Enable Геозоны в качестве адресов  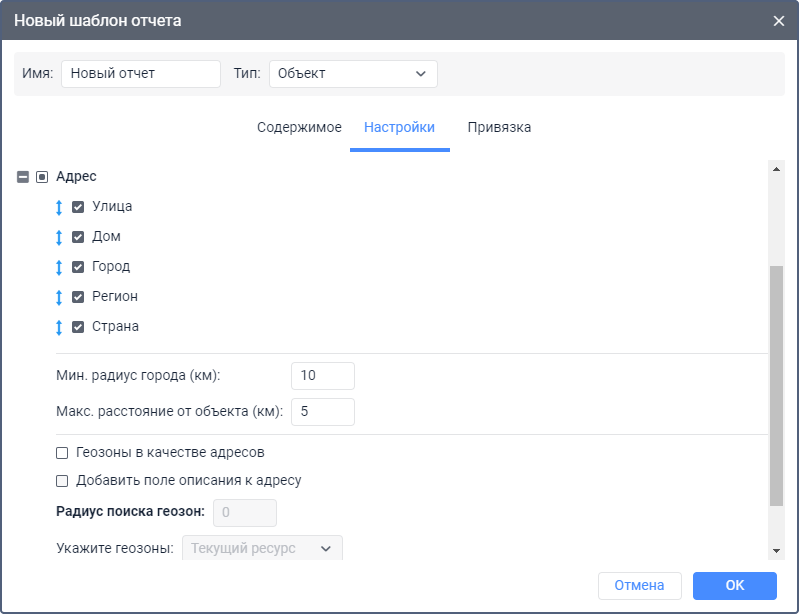point(62,453)
